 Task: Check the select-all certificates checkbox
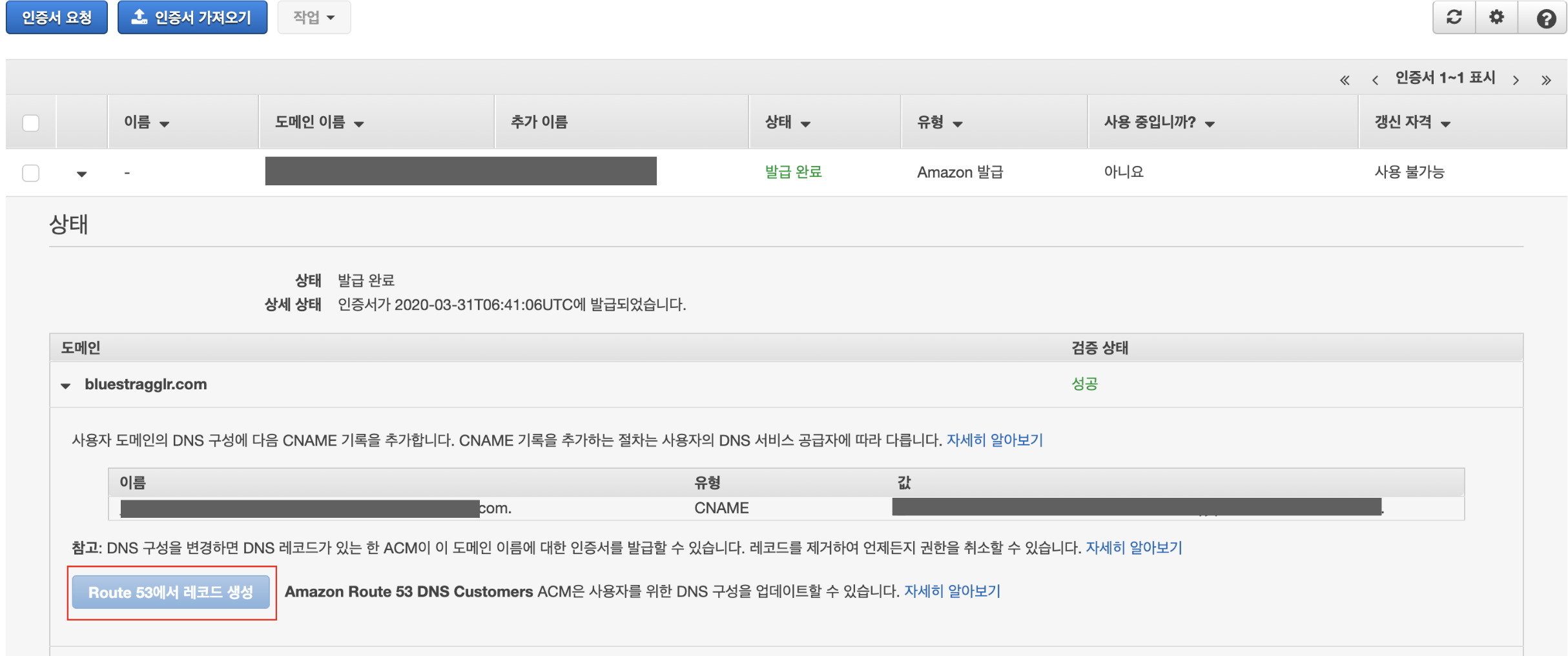pos(30,121)
